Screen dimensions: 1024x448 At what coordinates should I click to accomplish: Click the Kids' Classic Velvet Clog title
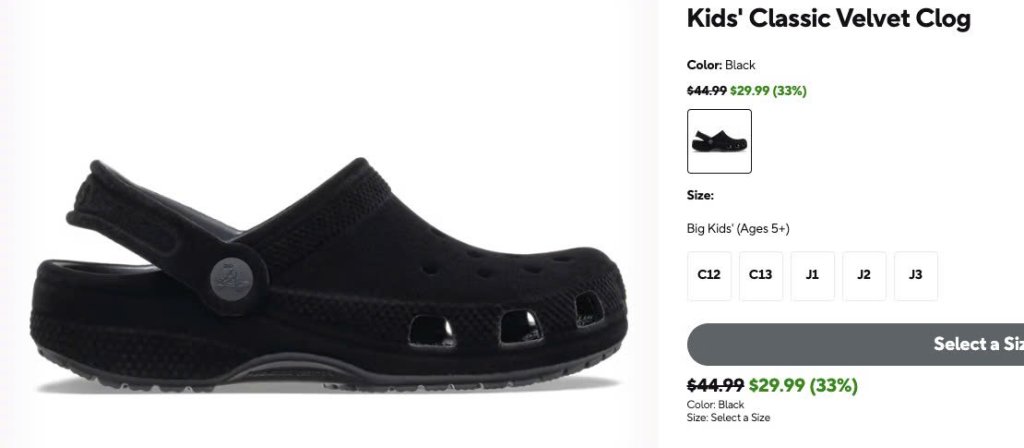tap(829, 18)
